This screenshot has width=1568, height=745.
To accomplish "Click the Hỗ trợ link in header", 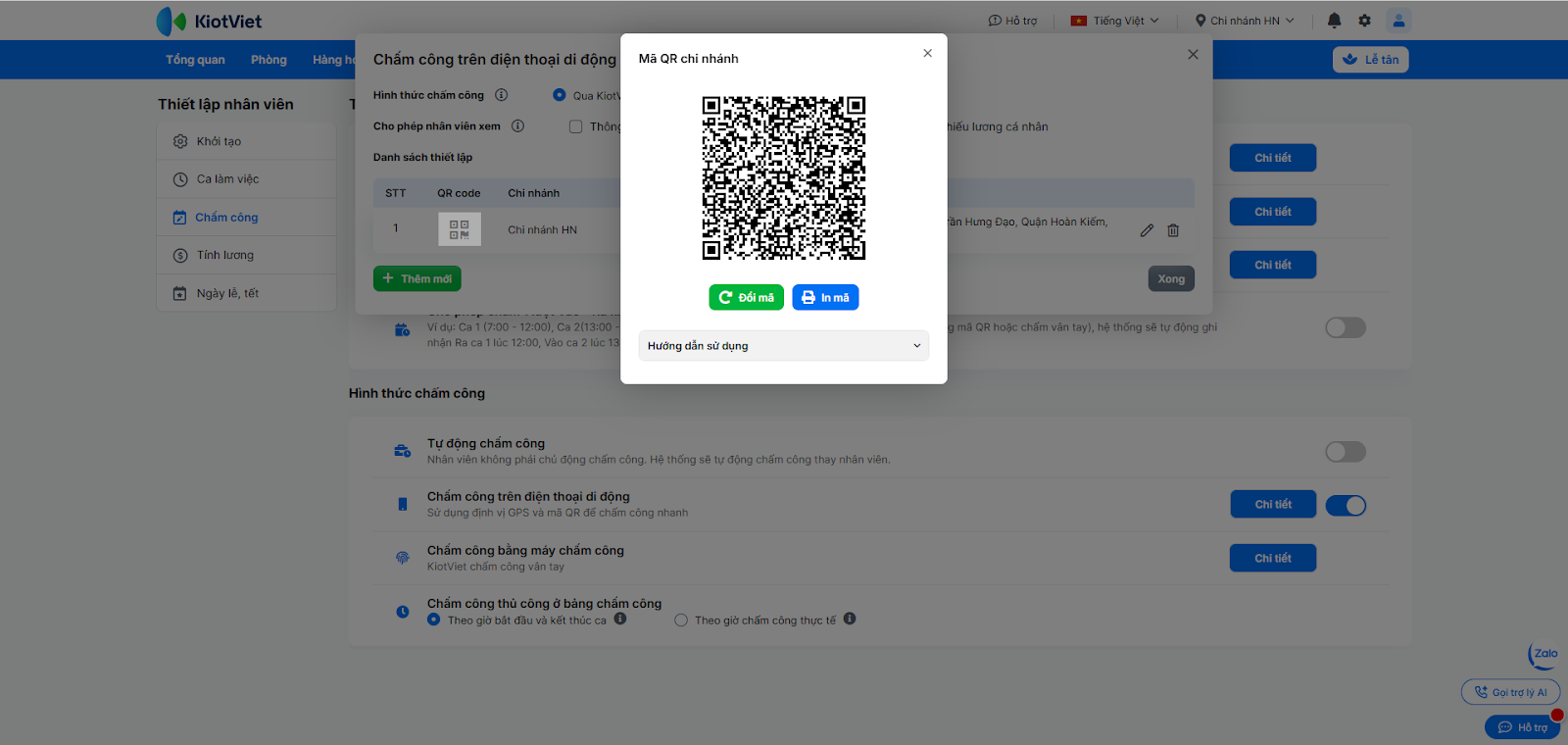I will click(1012, 21).
